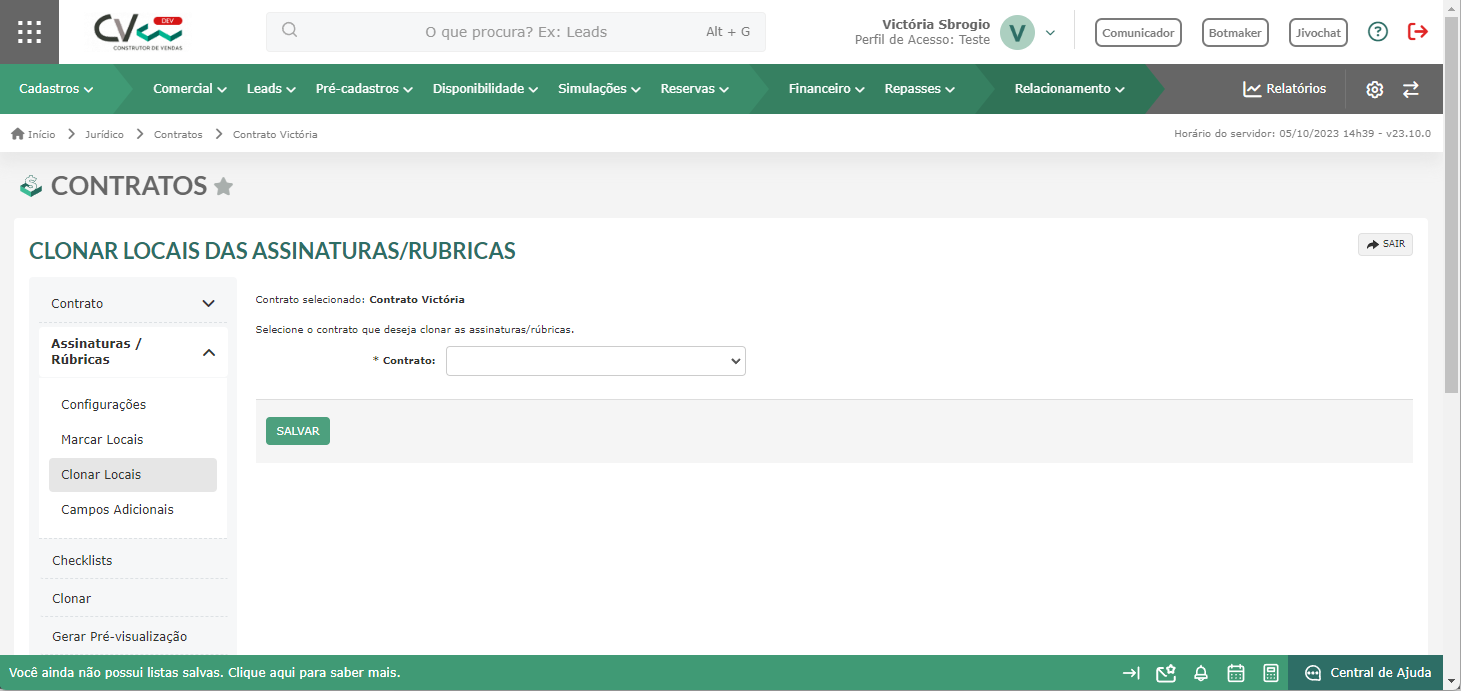The image size is (1461, 691).
Task: Open the Cadastros menu
Action: point(56,89)
